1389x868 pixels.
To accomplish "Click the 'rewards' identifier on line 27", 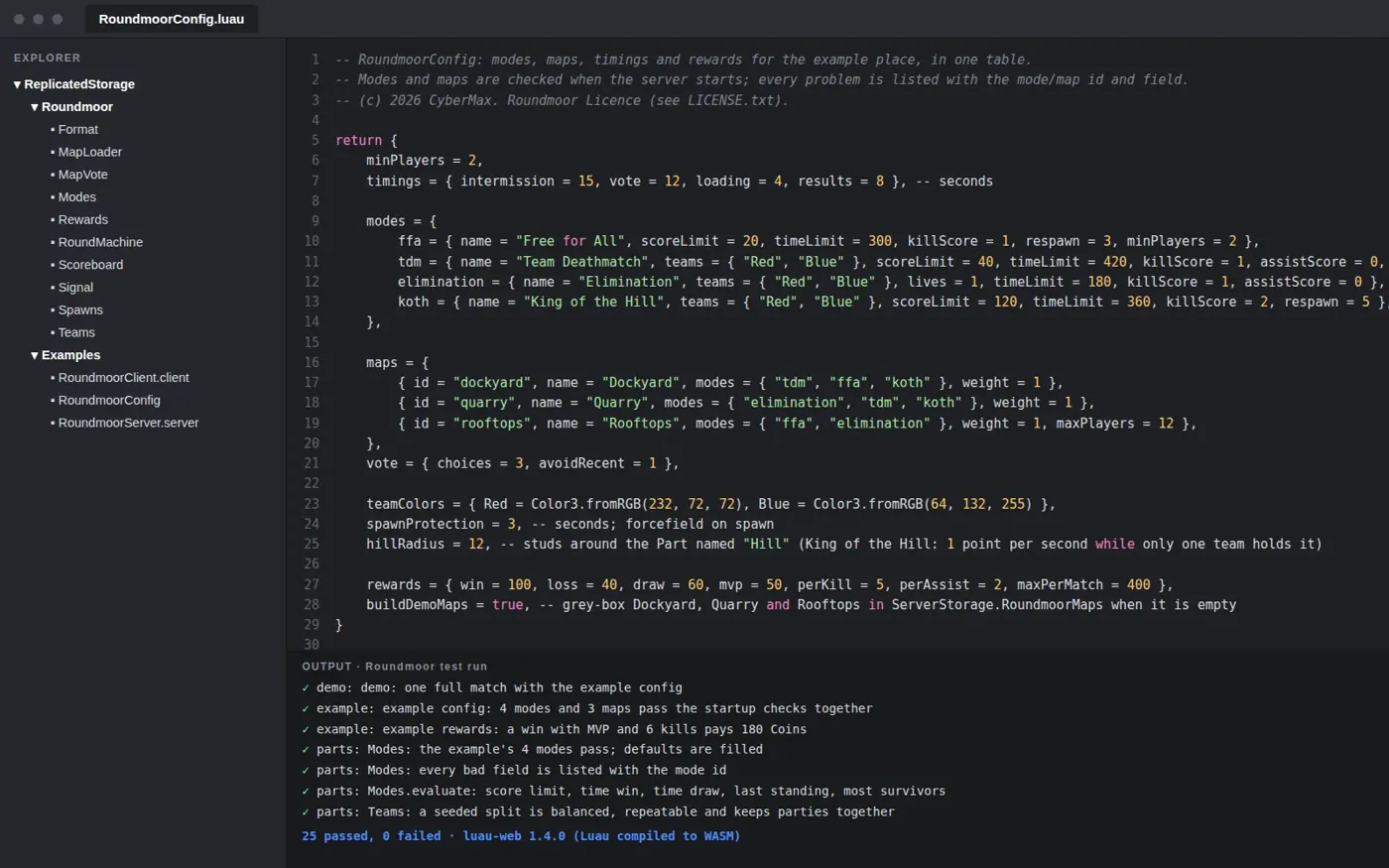I will click(x=394, y=585).
